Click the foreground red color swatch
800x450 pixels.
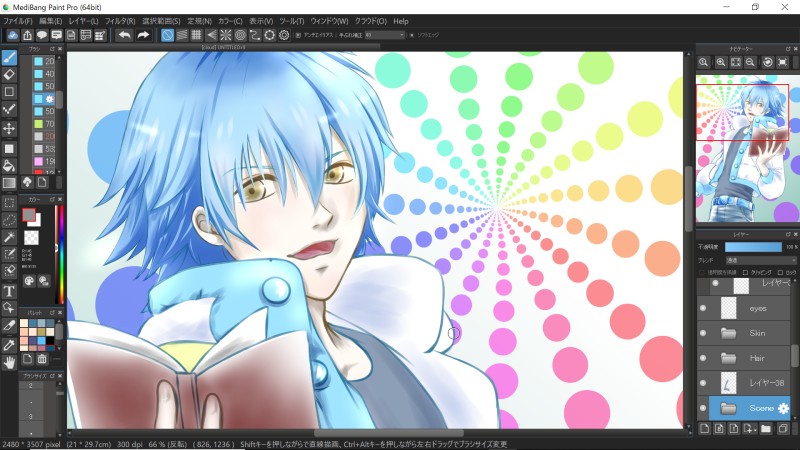[x=29, y=215]
